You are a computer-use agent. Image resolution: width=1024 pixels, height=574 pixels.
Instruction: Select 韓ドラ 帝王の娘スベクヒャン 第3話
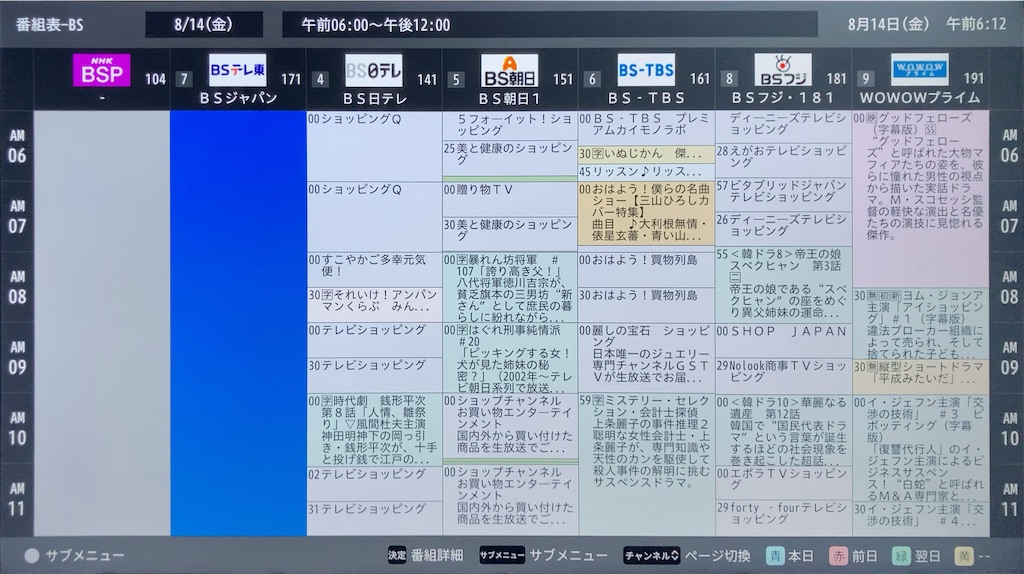[x=784, y=284]
